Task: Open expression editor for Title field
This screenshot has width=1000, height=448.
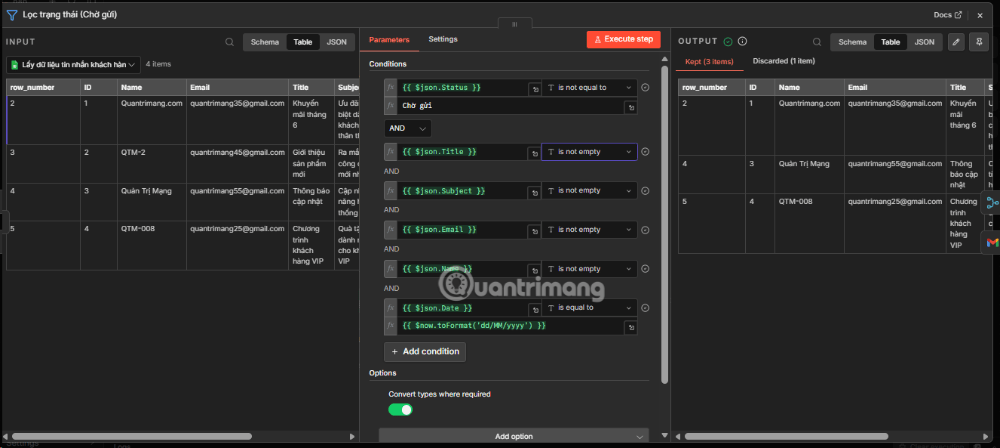Action: 534,153
